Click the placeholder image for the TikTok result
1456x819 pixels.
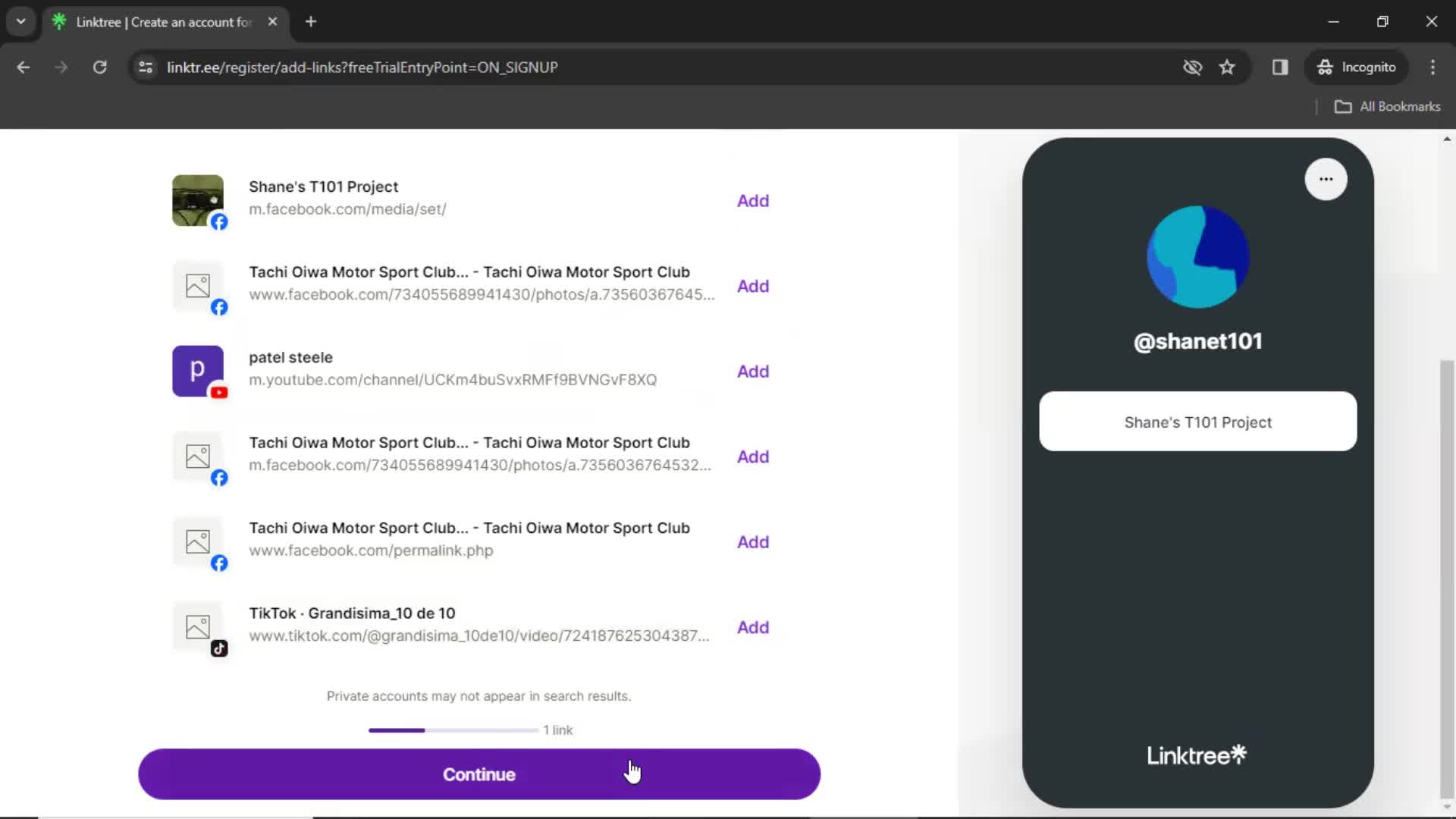197,627
